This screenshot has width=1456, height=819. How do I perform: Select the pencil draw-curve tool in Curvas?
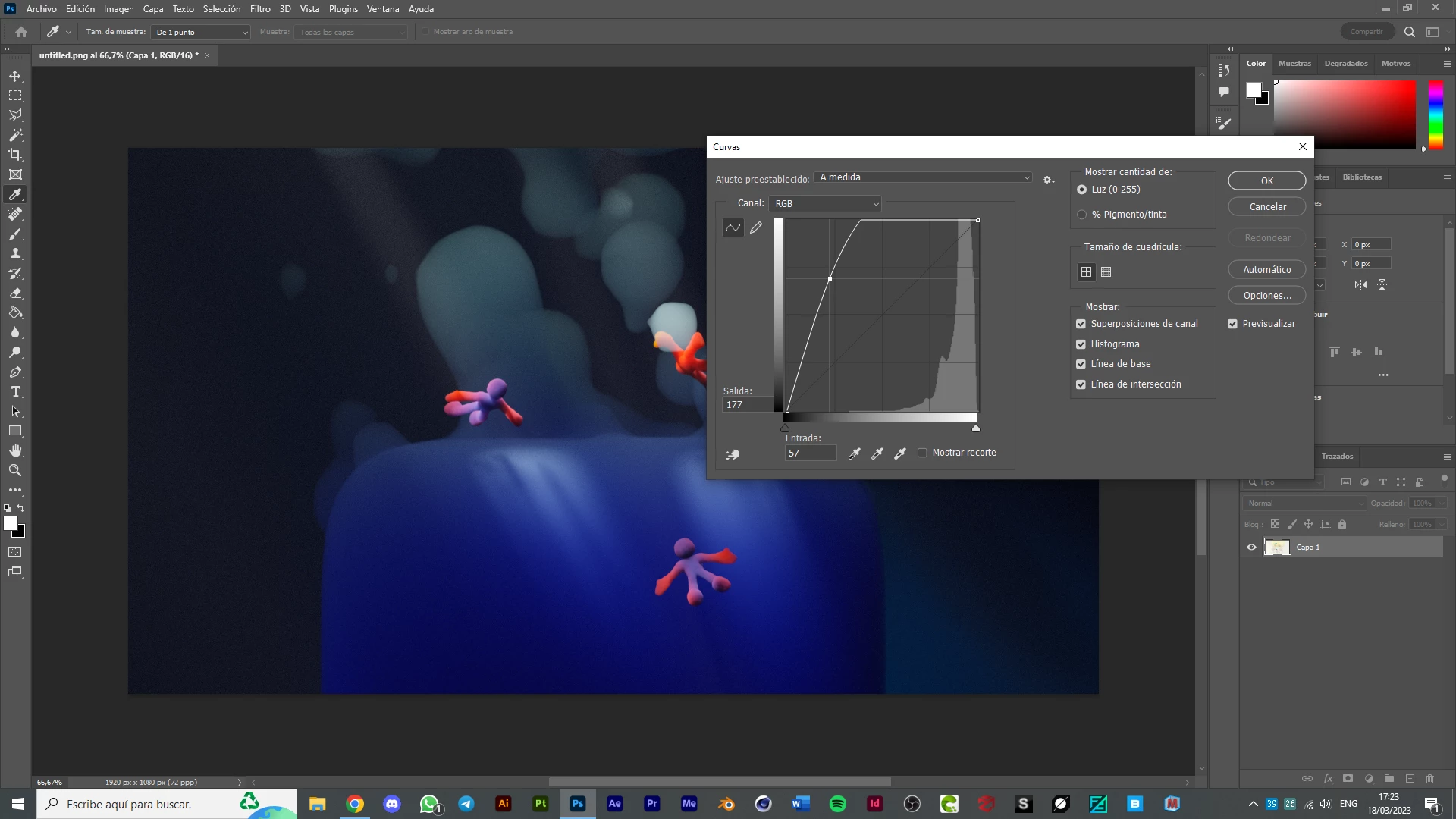point(756,227)
